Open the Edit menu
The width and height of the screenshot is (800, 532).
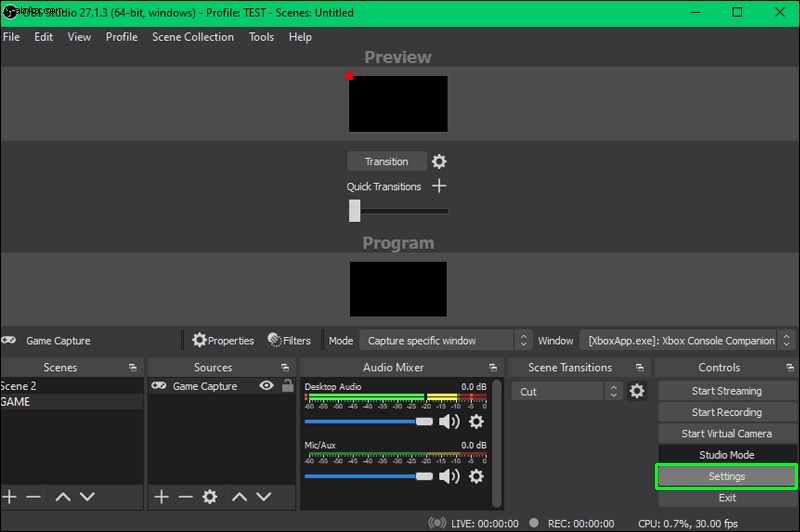click(43, 37)
